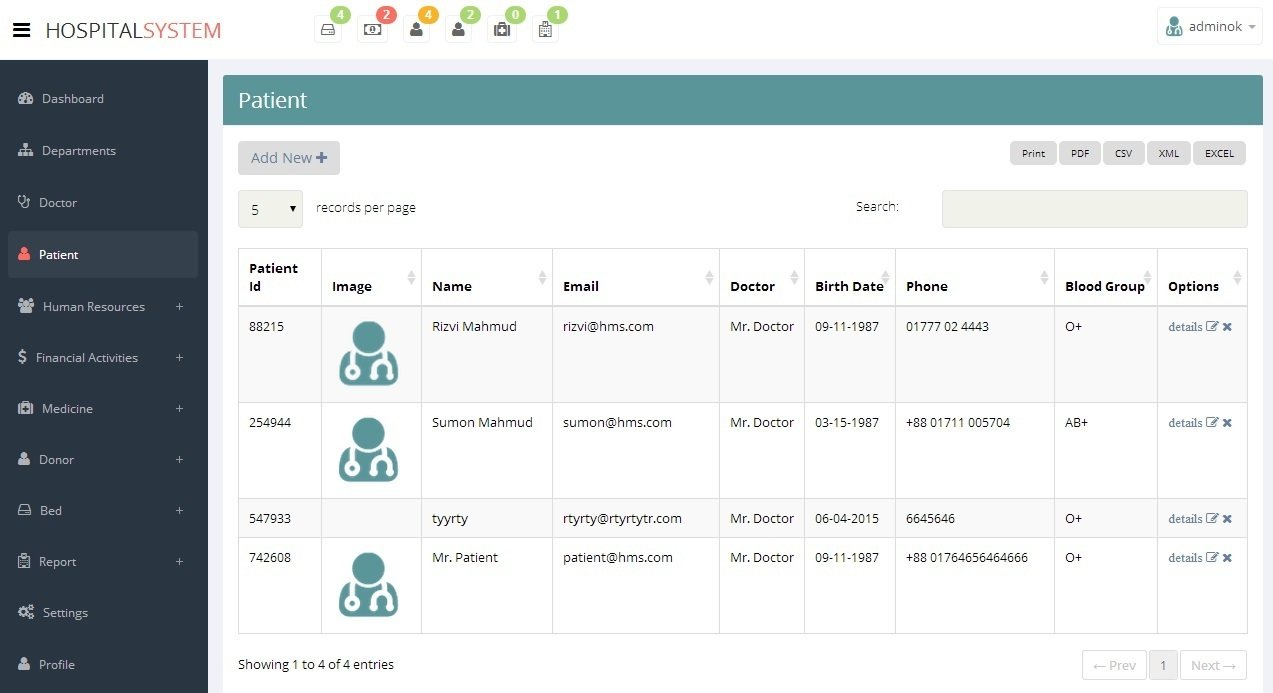Open the adminok user account dropdown

click(1210, 27)
